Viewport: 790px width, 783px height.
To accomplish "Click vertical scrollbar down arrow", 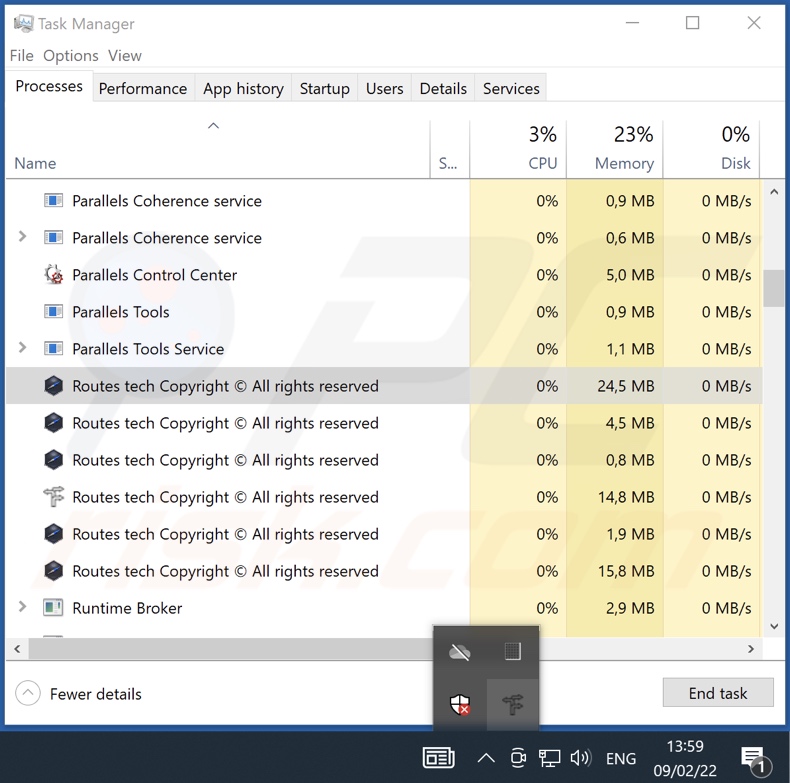I will click(774, 626).
